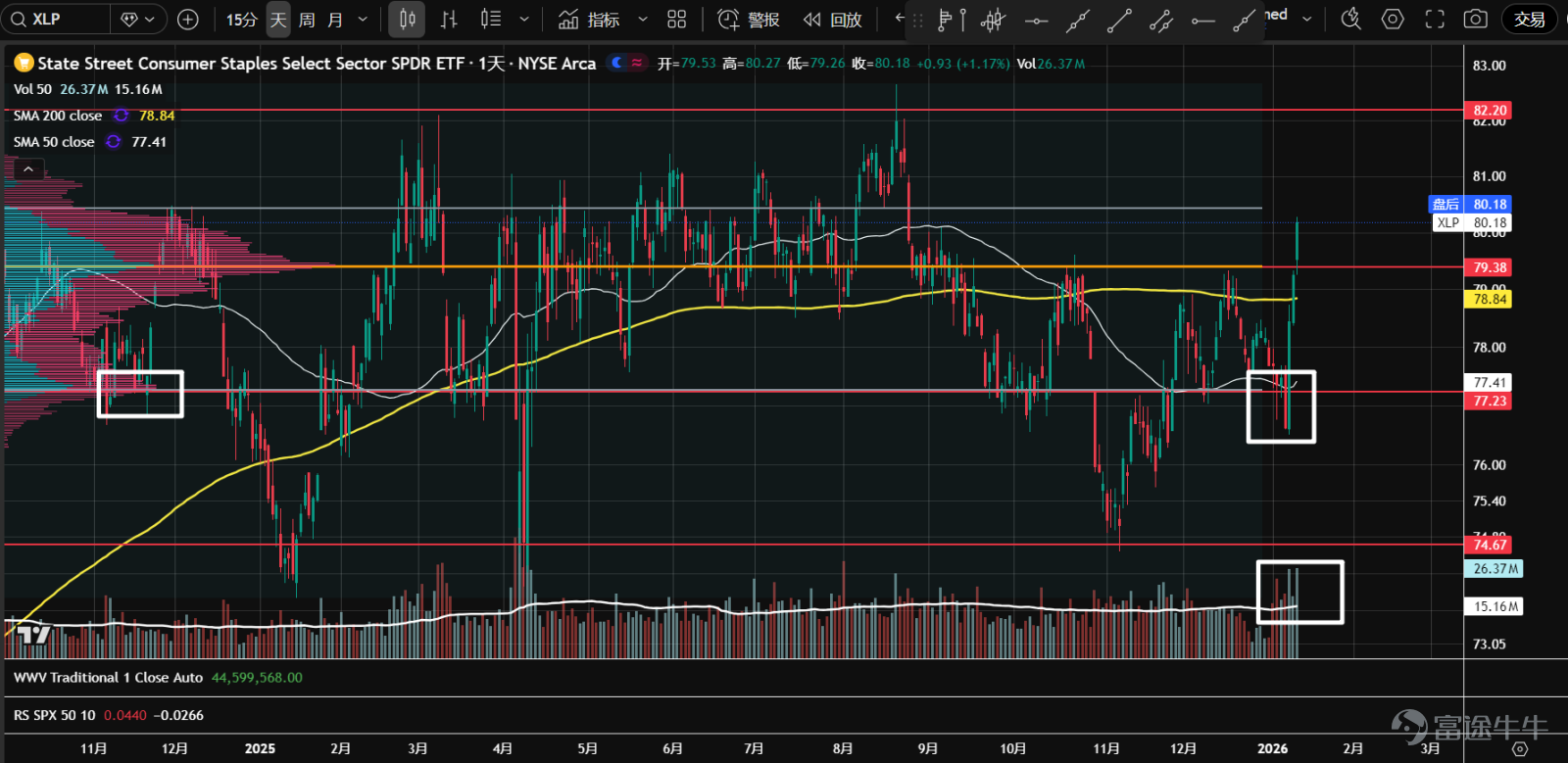
Task: Select the weekly 周 interval
Action: tap(307, 20)
